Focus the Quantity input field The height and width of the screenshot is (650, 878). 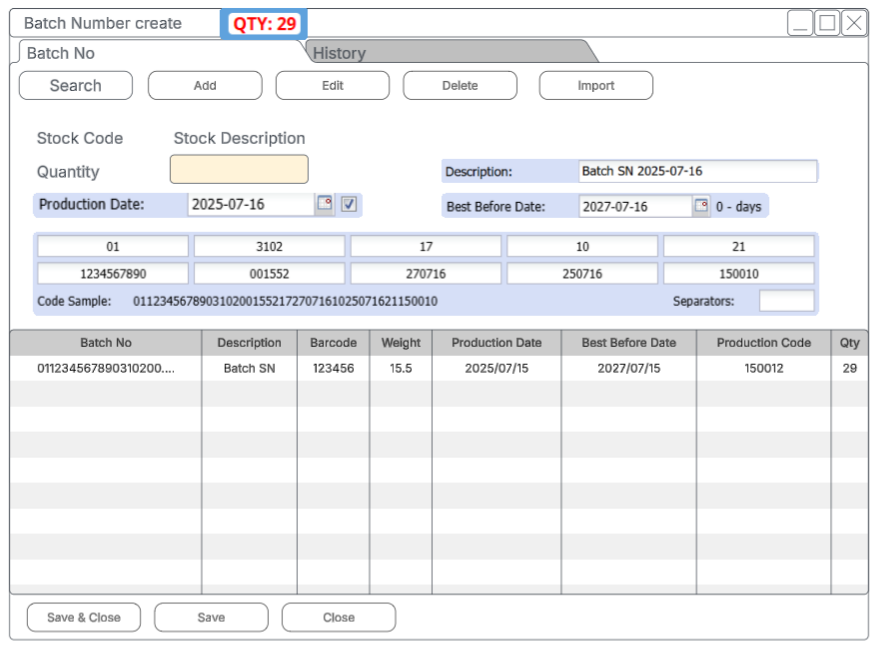(x=239, y=170)
